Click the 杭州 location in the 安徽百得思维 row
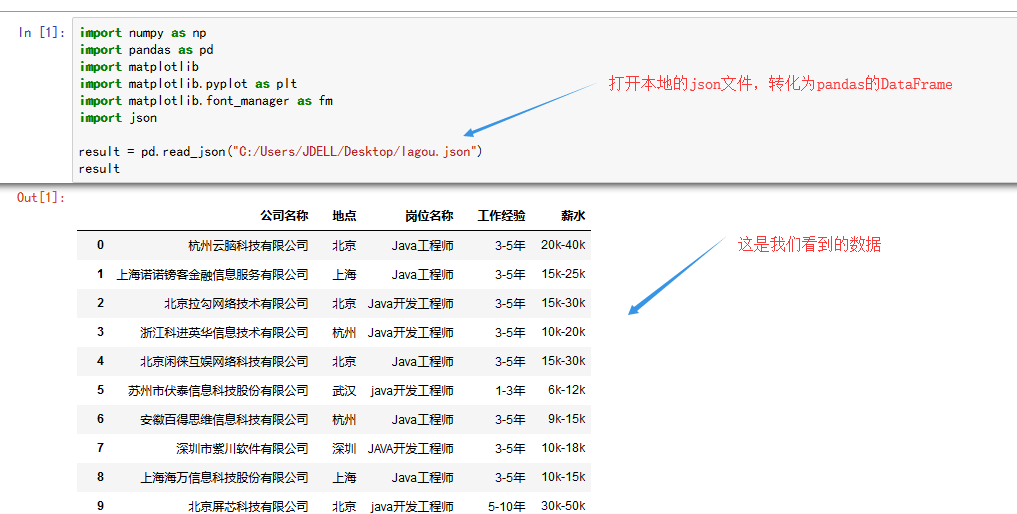The width and height of the screenshot is (1017, 514). tap(344, 419)
